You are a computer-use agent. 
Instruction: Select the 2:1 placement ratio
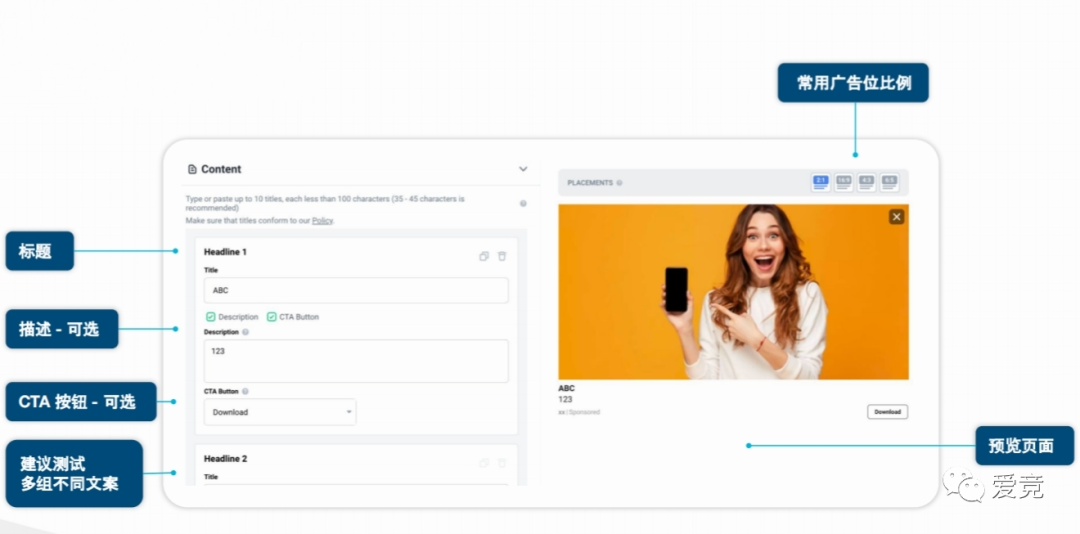pos(820,182)
